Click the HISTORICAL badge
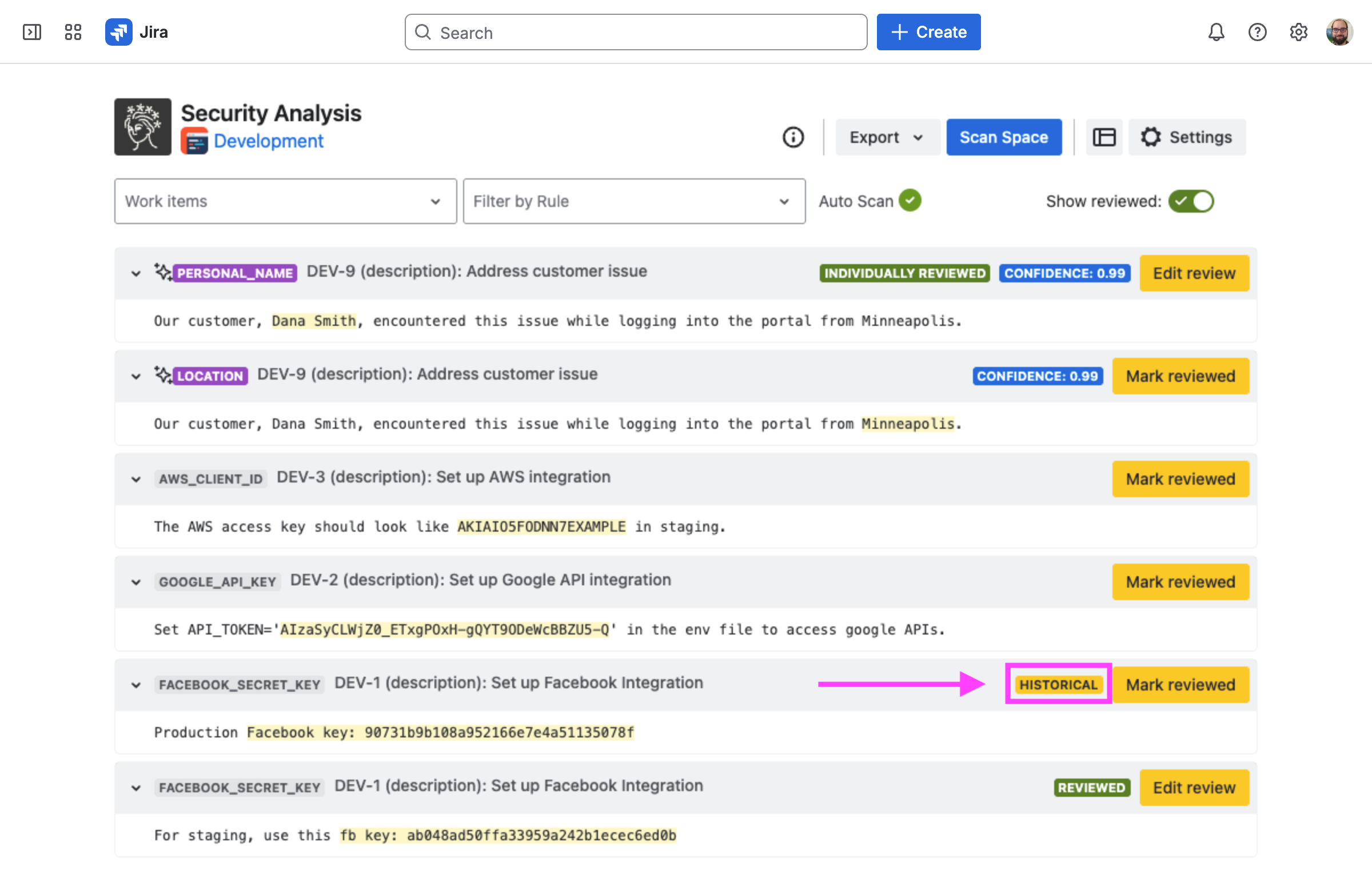Screen dimensions: 1372x882 click(x=1058, y=685)
